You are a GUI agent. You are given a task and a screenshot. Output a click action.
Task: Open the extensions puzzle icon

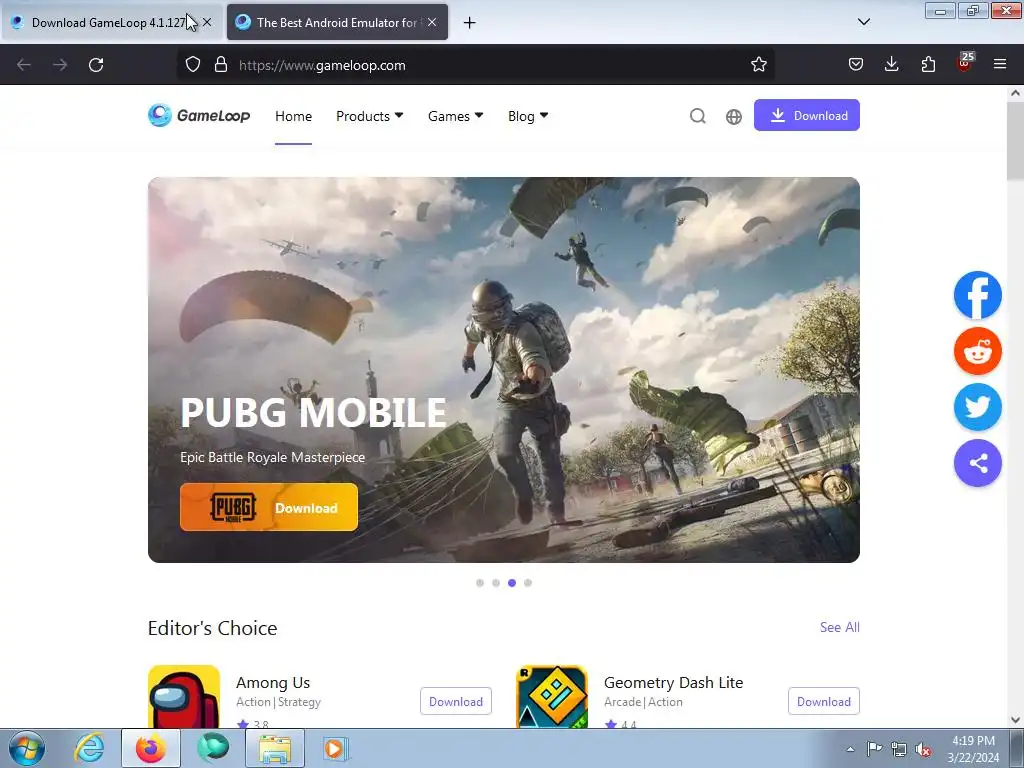pos(928,64)
